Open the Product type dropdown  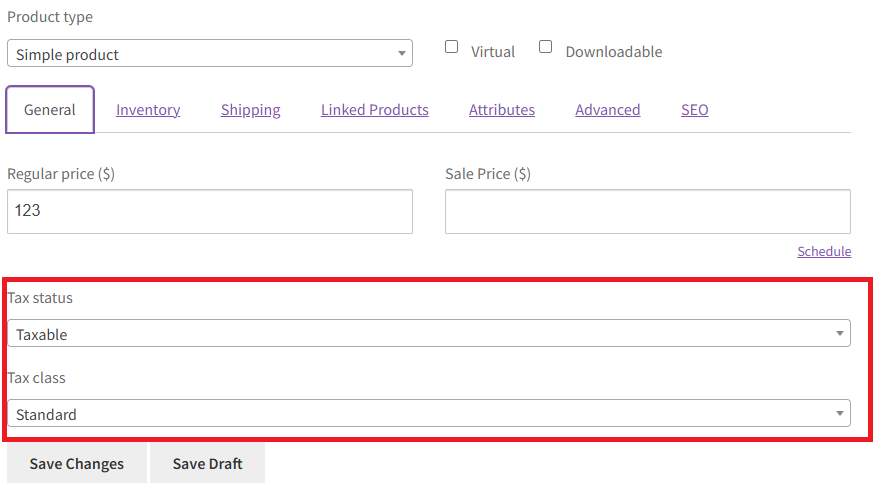pos(210,54)
